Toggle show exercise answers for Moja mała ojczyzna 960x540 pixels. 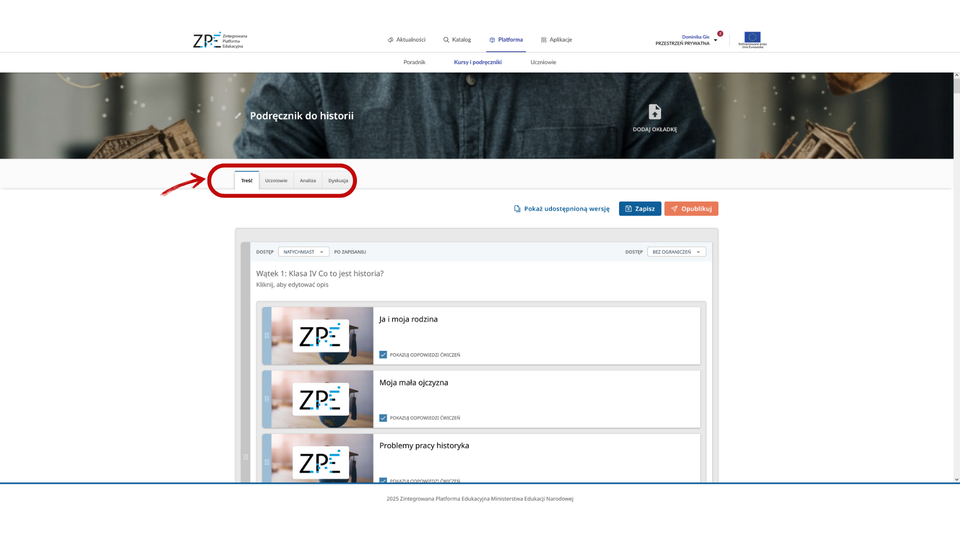[383, 417]
